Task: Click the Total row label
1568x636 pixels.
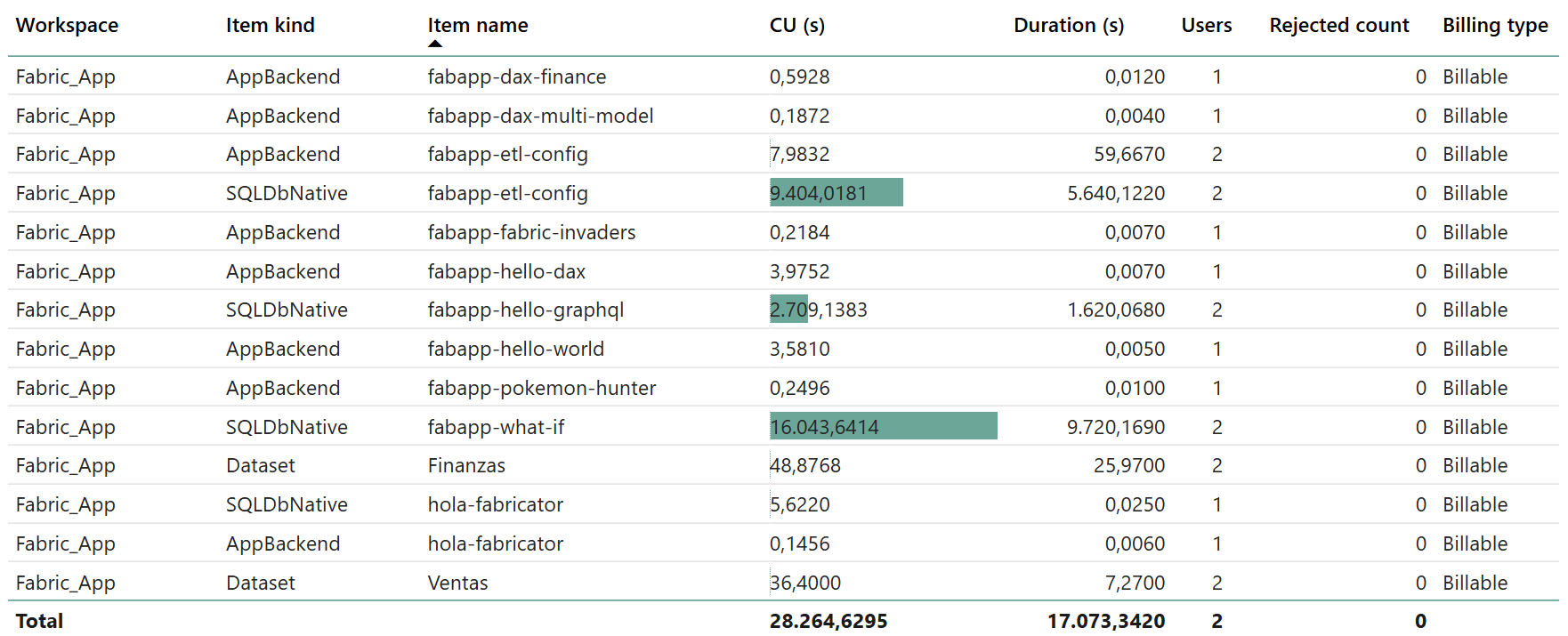Action: point(39,621)
